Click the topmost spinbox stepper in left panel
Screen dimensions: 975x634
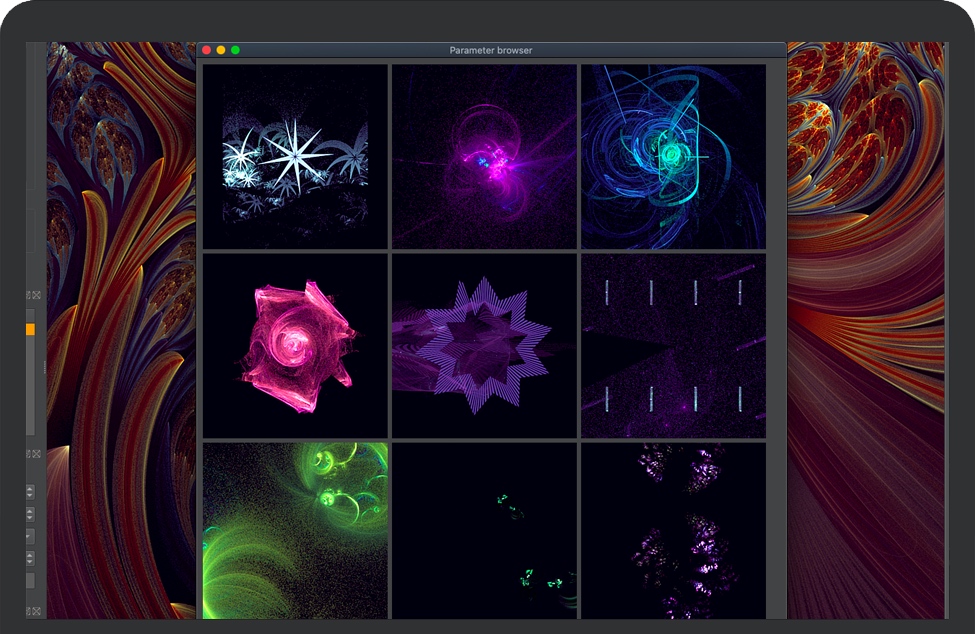click(x=30, y=491)
